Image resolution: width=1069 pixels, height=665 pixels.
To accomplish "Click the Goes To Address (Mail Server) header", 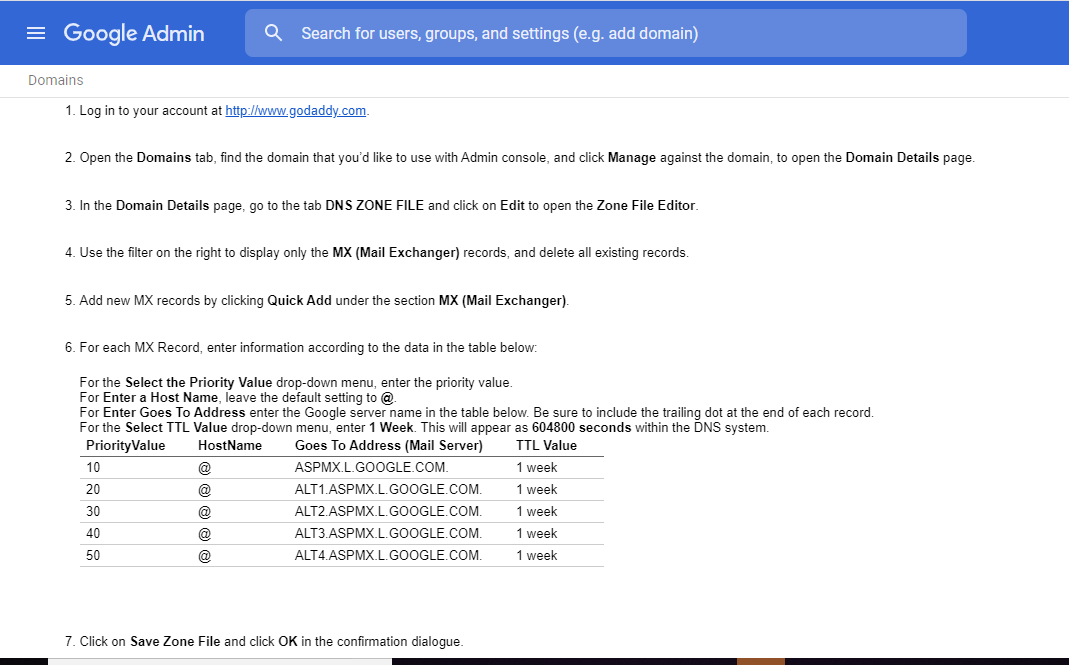I will coord(389,445).
